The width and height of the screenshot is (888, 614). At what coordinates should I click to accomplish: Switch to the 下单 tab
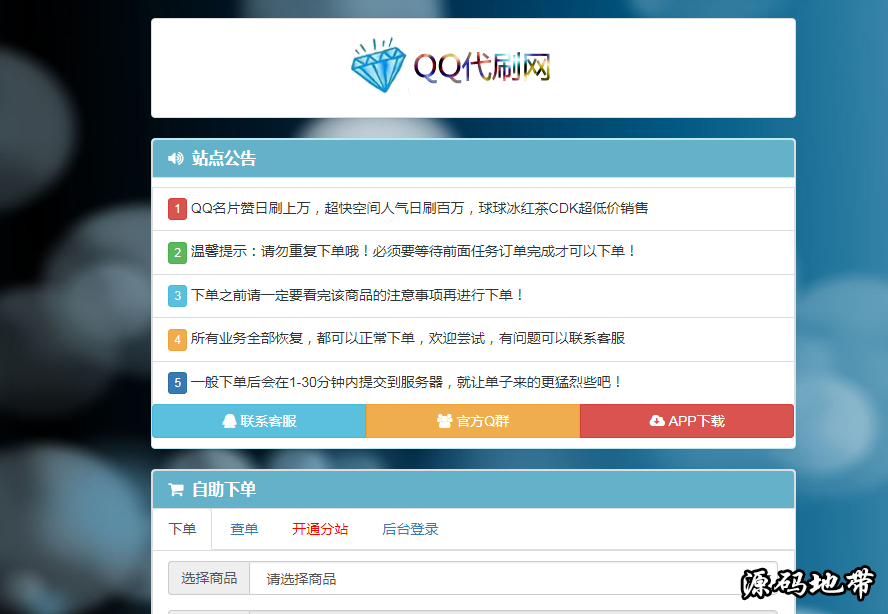[182, 529]
